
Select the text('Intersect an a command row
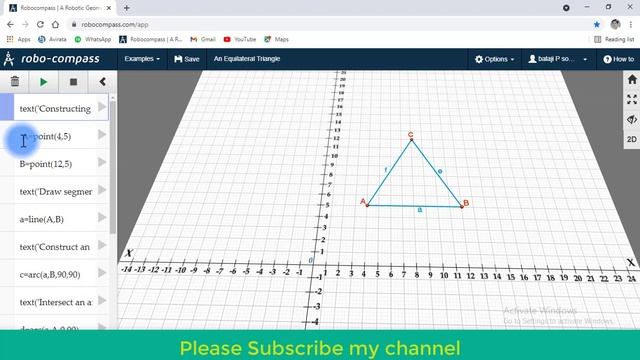pyautogui.click(x=55, y=302)
